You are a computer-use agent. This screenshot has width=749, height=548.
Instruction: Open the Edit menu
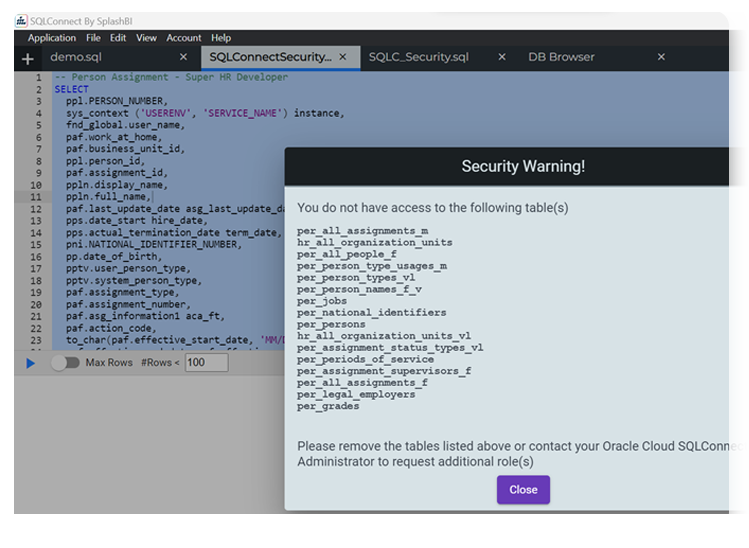(x=118, y=38)
